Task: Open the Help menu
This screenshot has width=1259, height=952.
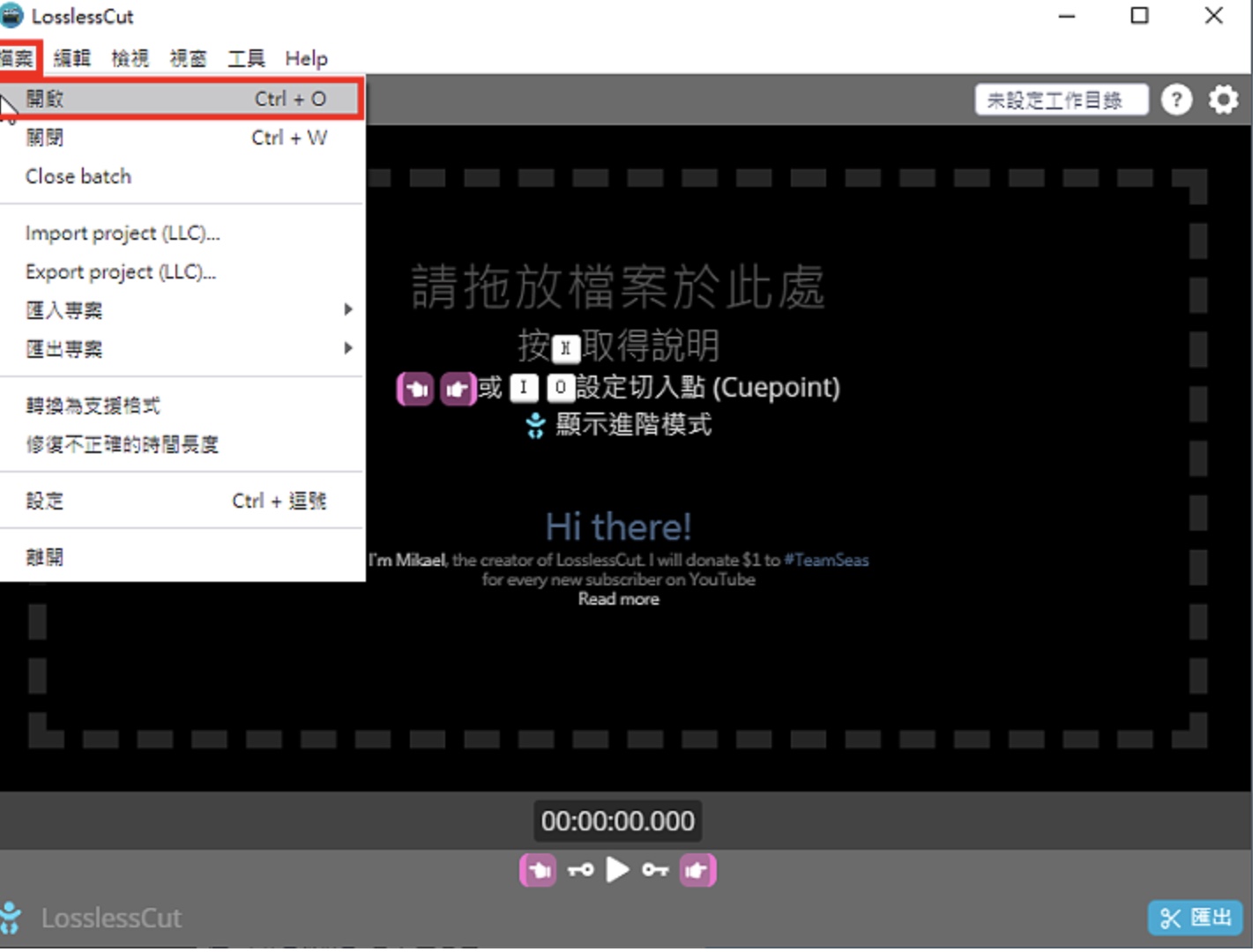Action: click(x=306, y=58)
